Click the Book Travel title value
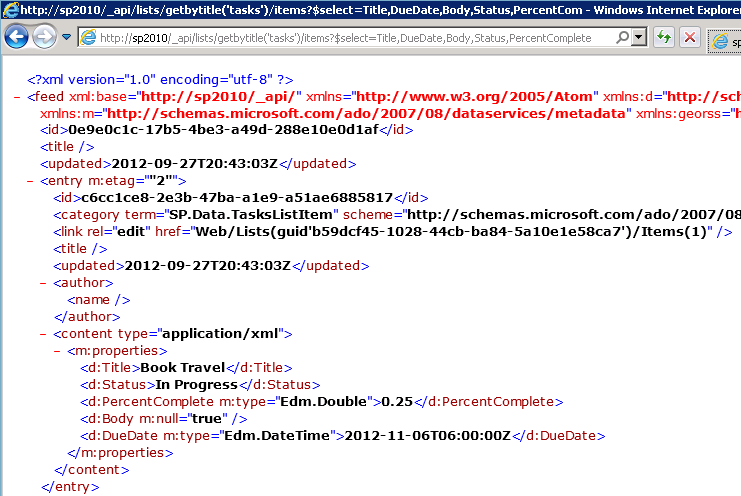Viewport: 741px width, 496px height. click(183, 368)
